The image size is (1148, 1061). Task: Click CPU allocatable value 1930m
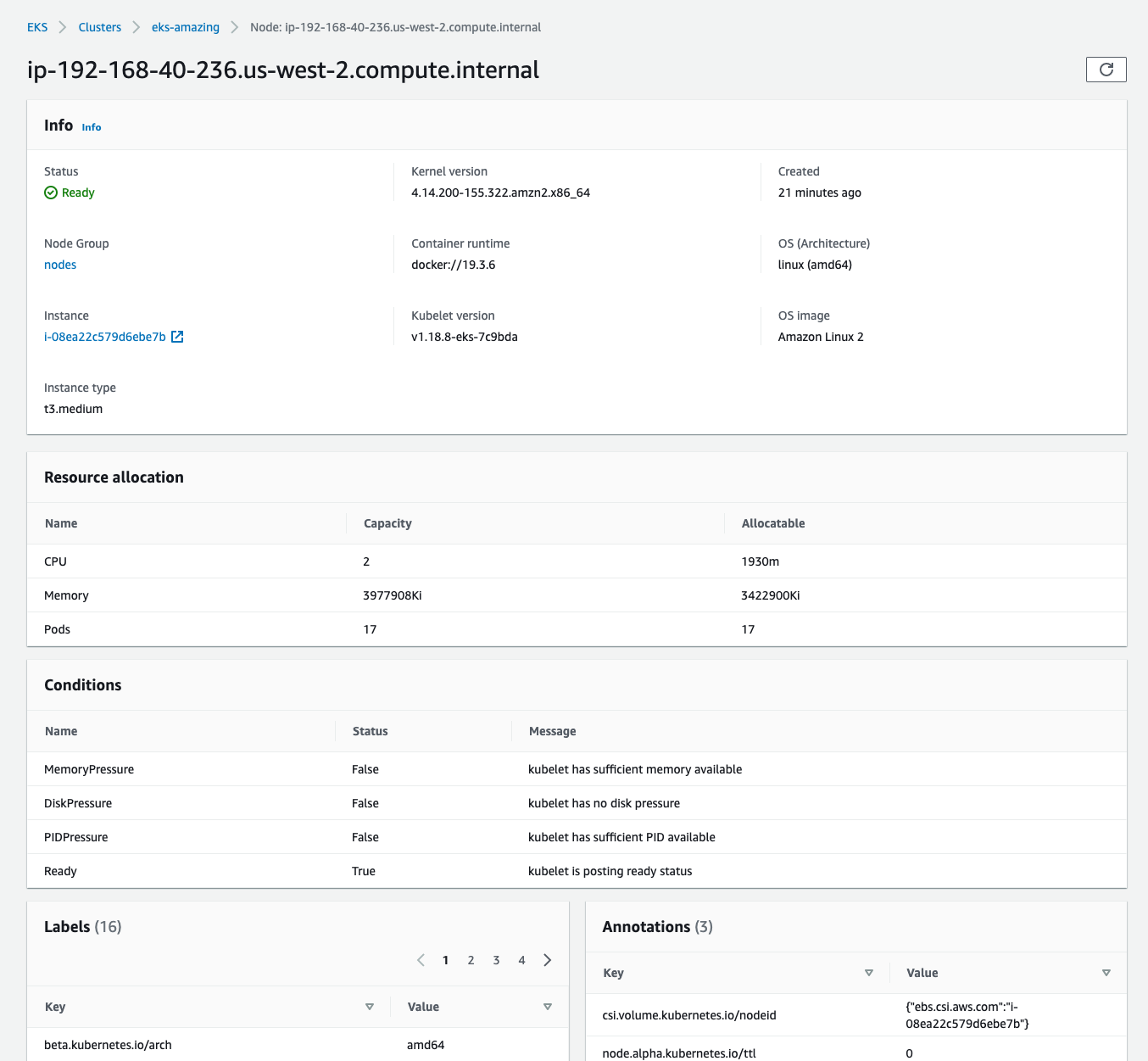click(761, 561)
